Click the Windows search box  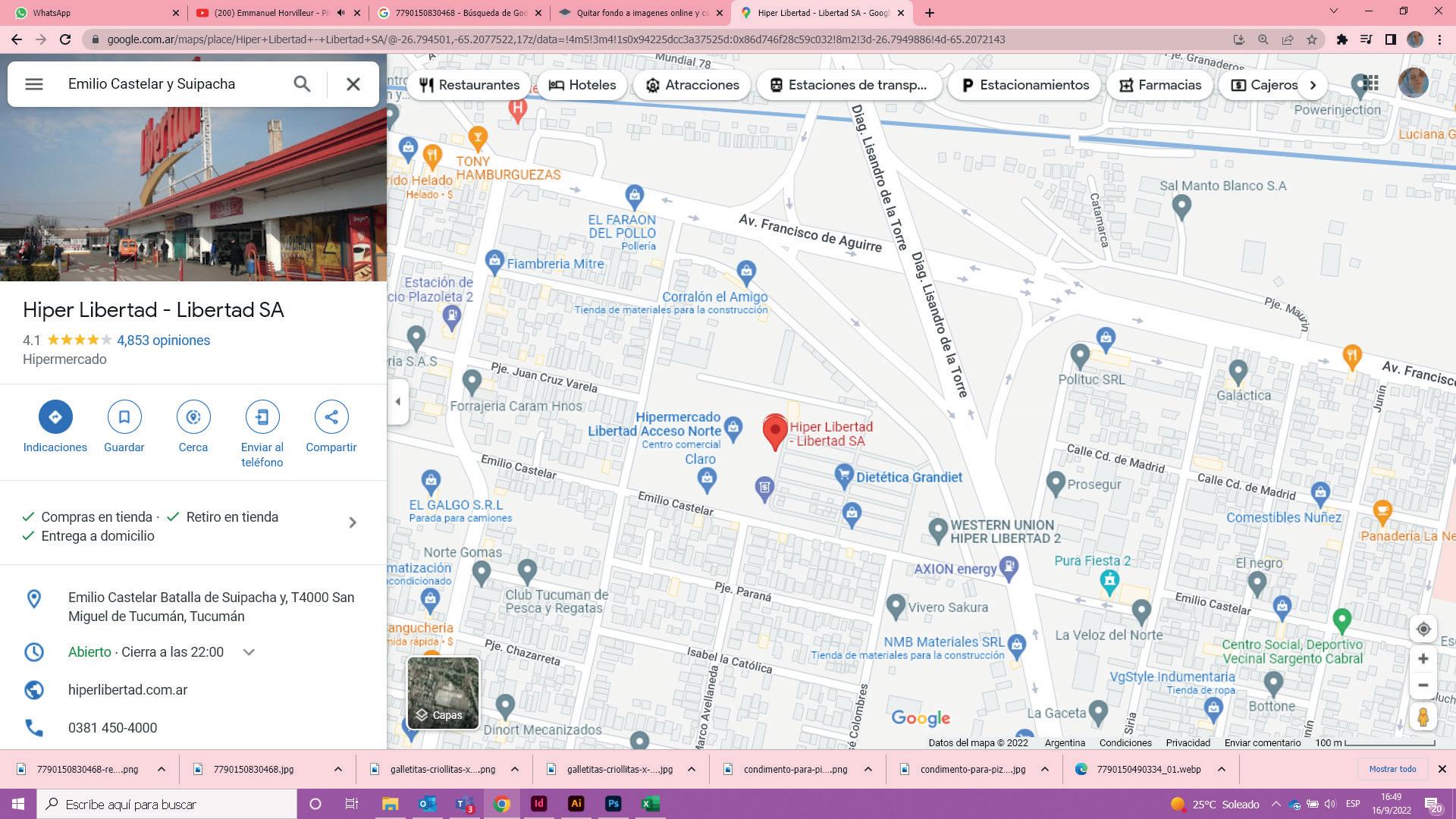167,804
